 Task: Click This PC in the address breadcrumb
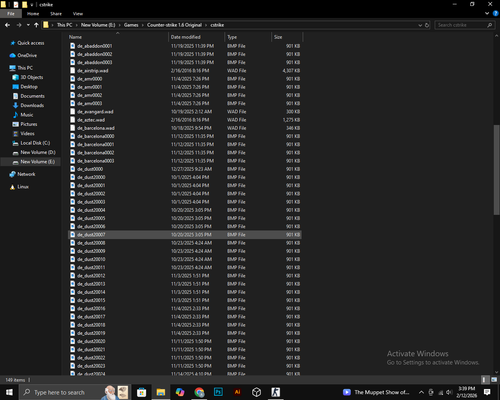tap(64, 25)
